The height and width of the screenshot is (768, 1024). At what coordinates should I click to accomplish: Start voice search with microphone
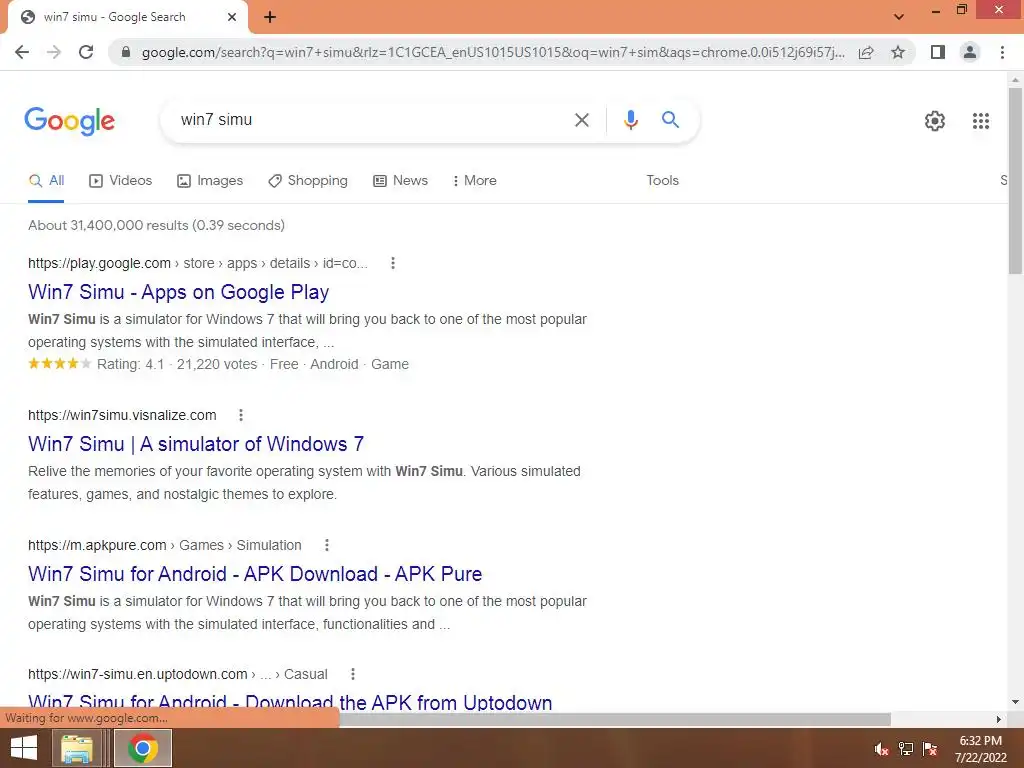point(630,120)
